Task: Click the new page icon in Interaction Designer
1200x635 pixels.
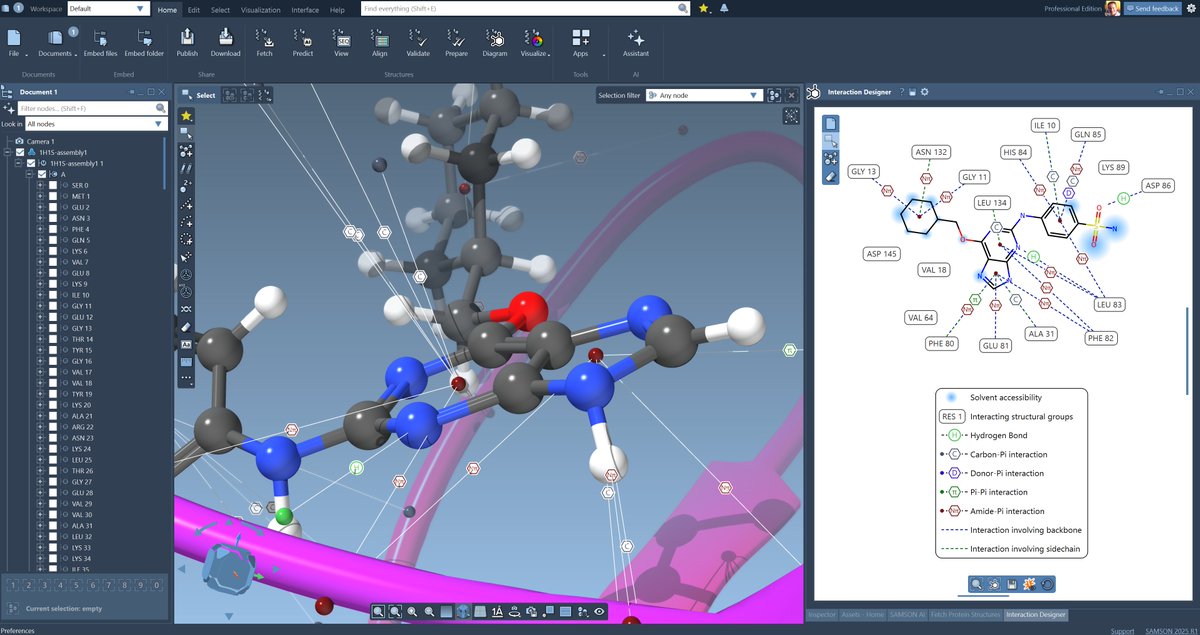Action: 831,124
